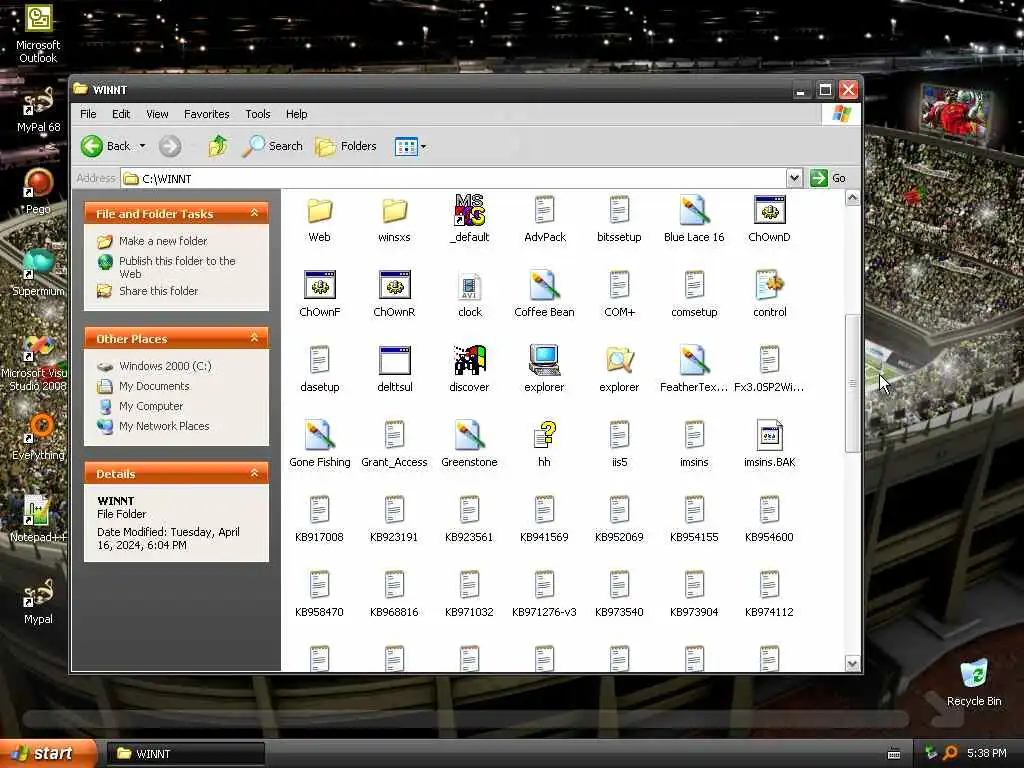
Task: Click the Start button
Action: pos(47,754)
